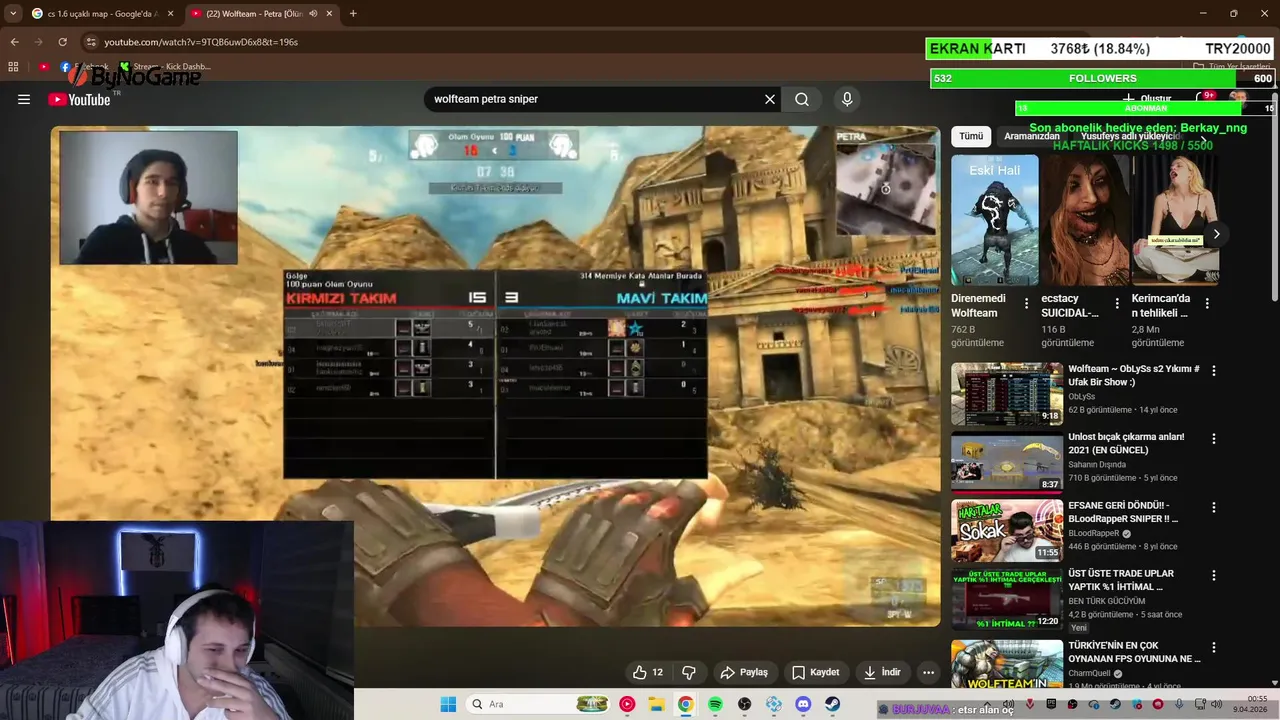Open the YouTube bookmark icon
The height and width of the screenshot is (720, 1280).
pyautogui.click(x=44, y=67)
